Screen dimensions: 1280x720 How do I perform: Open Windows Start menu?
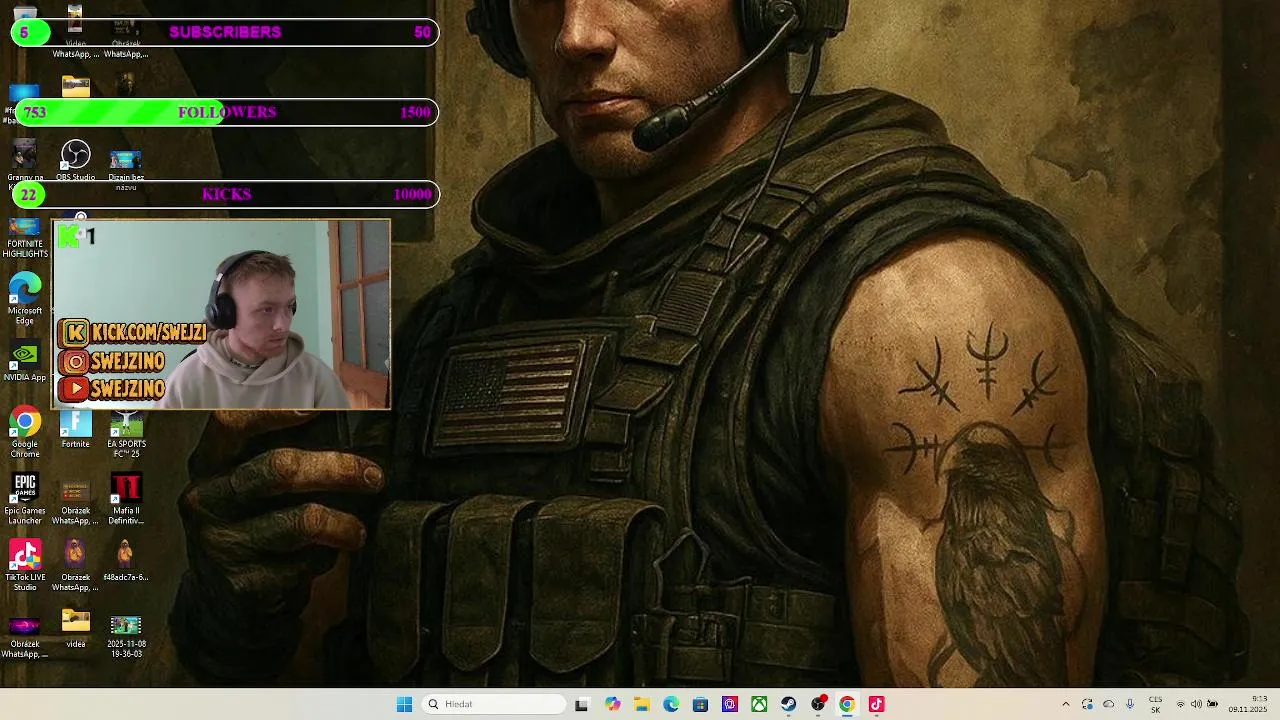[x=404, y=704]
